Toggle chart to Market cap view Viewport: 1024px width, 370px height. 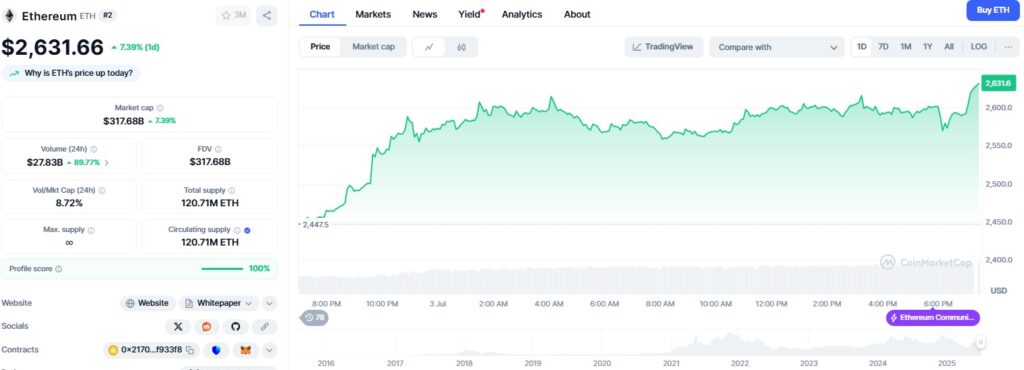pyautogui.click(x=374, y=47)
